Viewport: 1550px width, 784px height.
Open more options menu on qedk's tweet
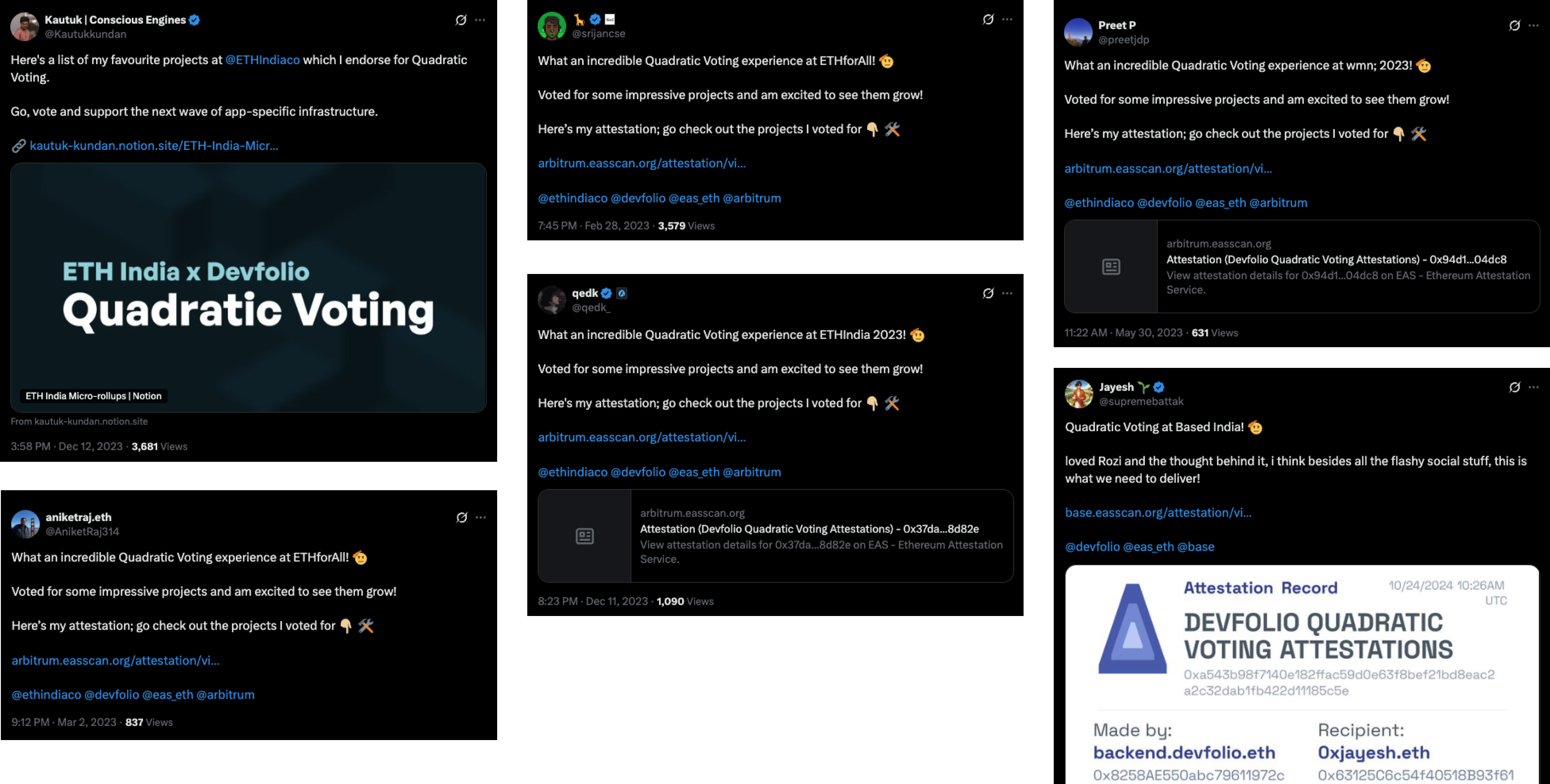[x=1007, y=293]
